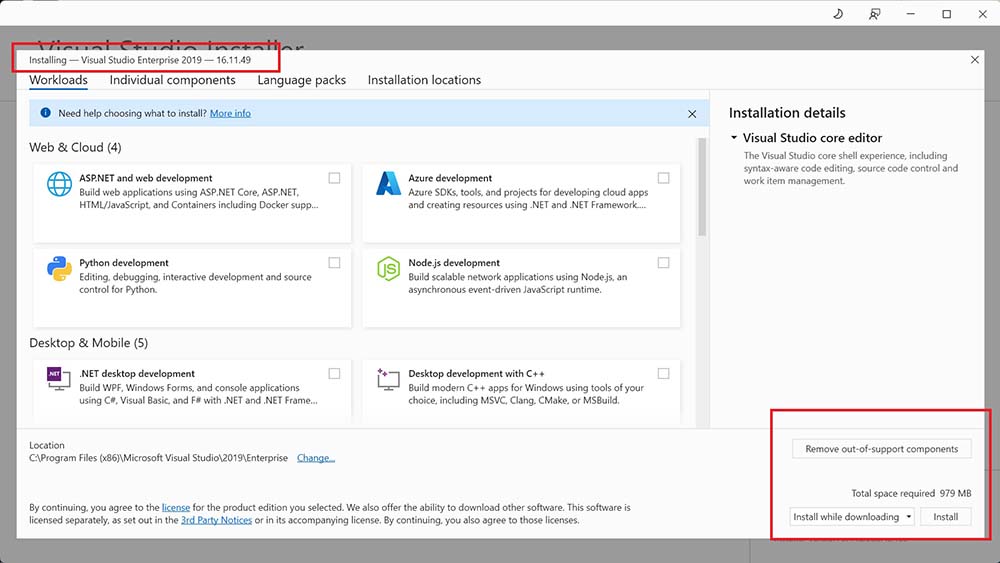Click the blue info icon in help banner
1000x563 pixels.
point(45,113)
